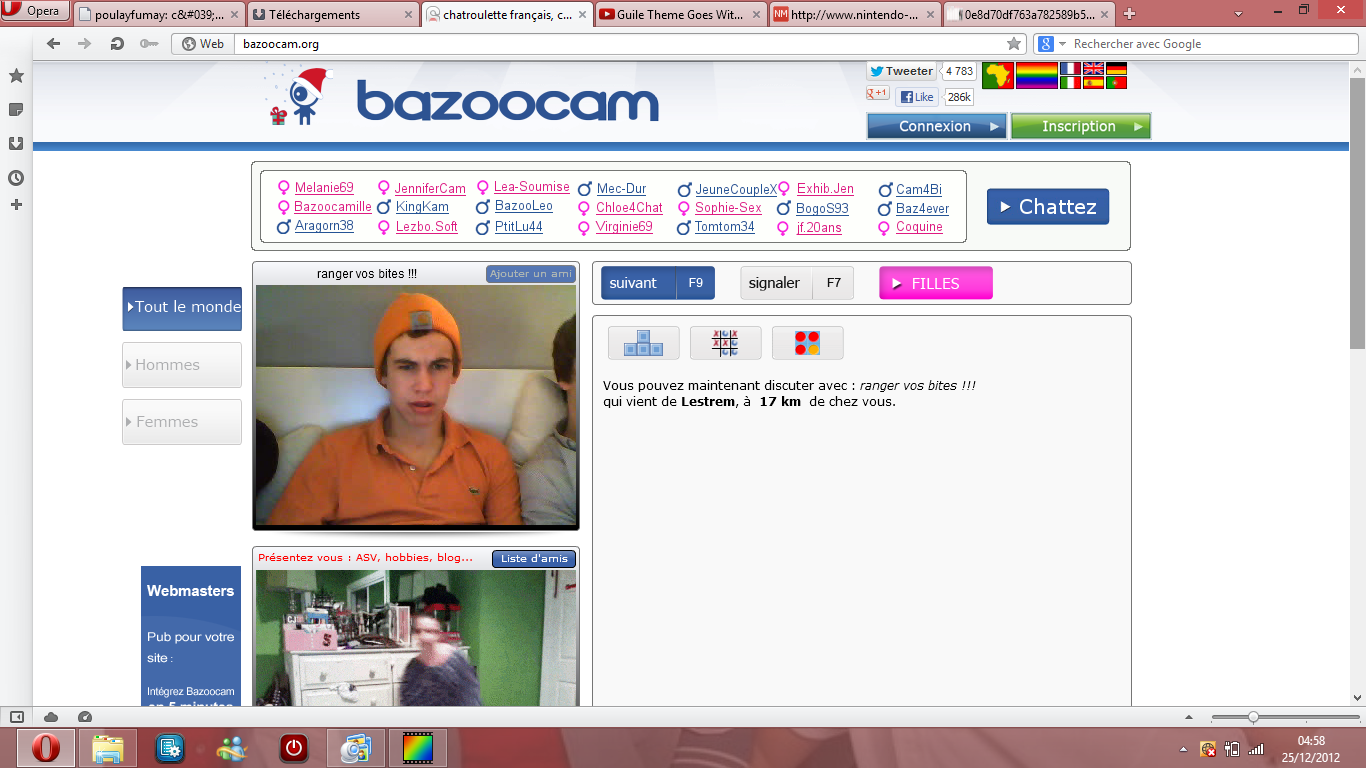Switch language with the UK flag
Screen dimensions: 1366x768
click(x=1094, y=69)
